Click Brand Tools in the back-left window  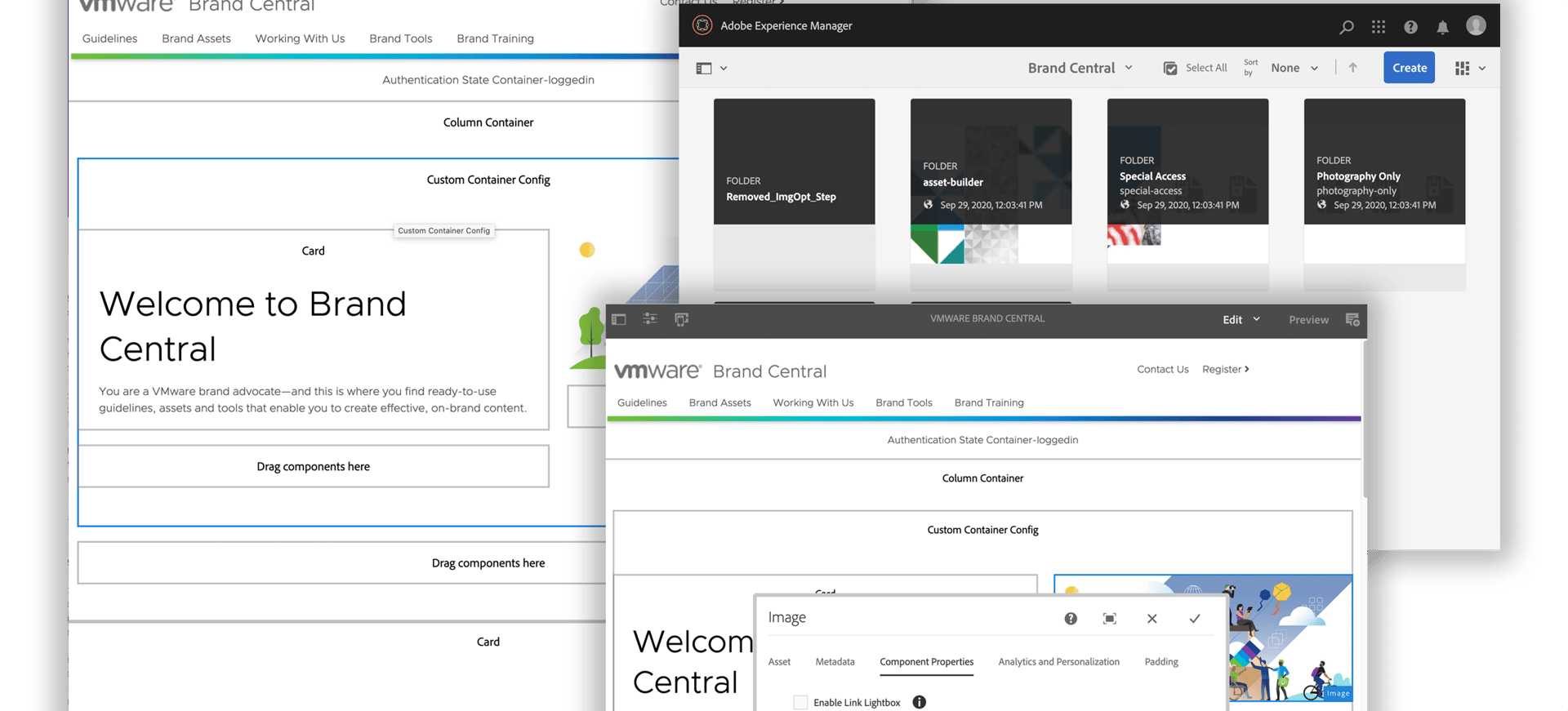400,38
